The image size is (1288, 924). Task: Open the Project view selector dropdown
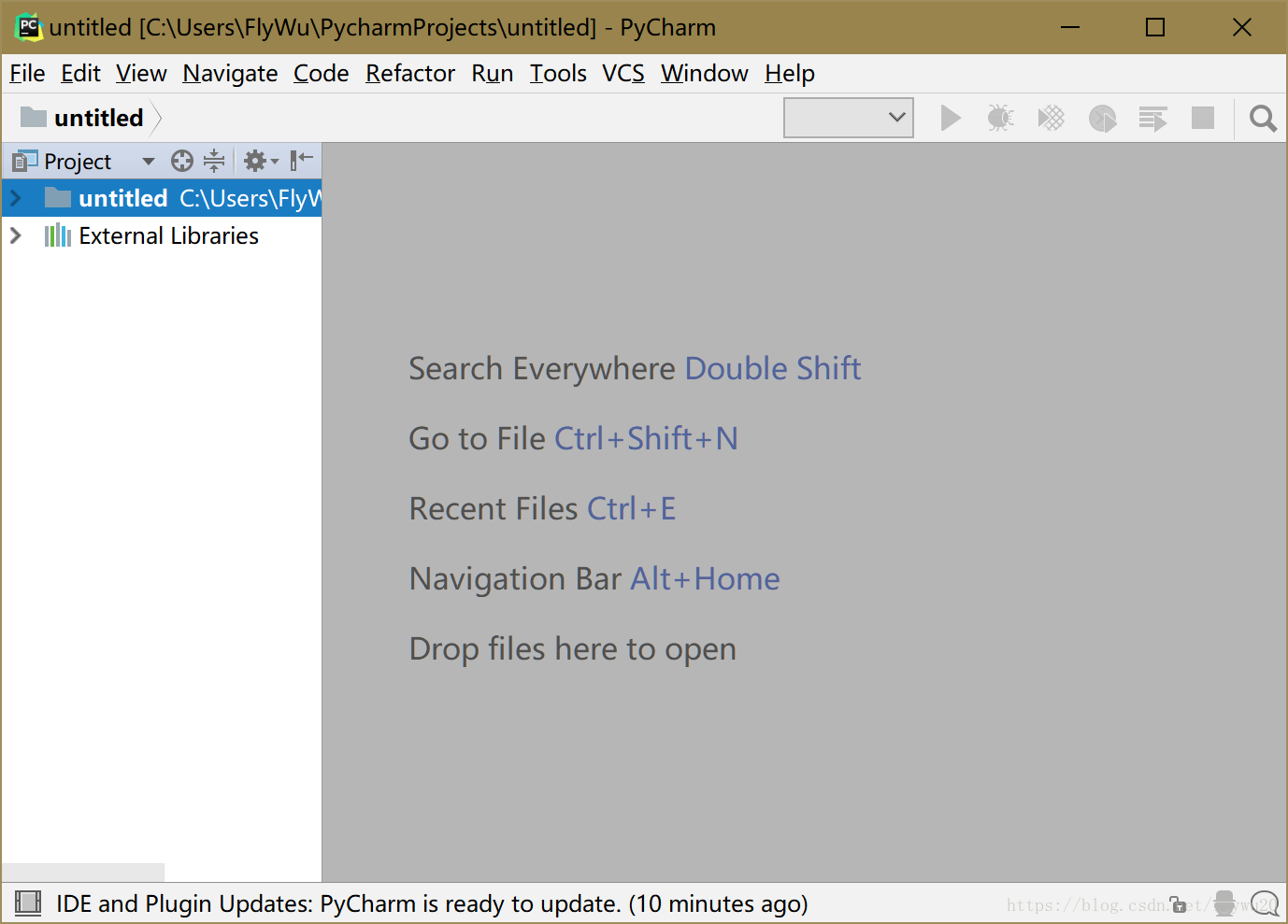coord(148,162)
